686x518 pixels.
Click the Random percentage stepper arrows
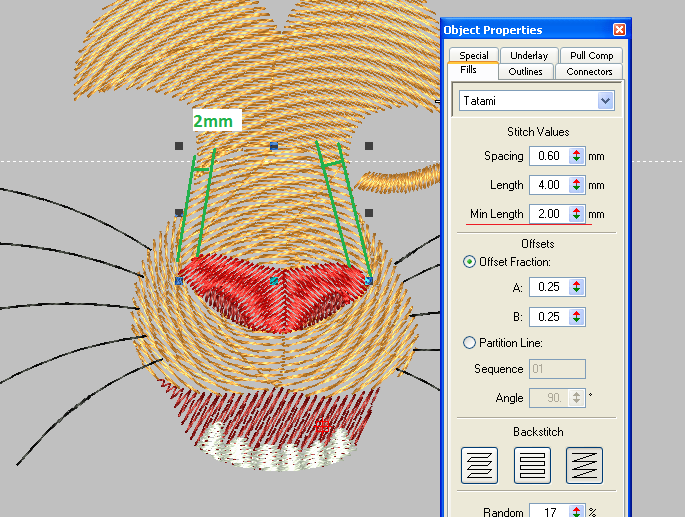point(576,512)
